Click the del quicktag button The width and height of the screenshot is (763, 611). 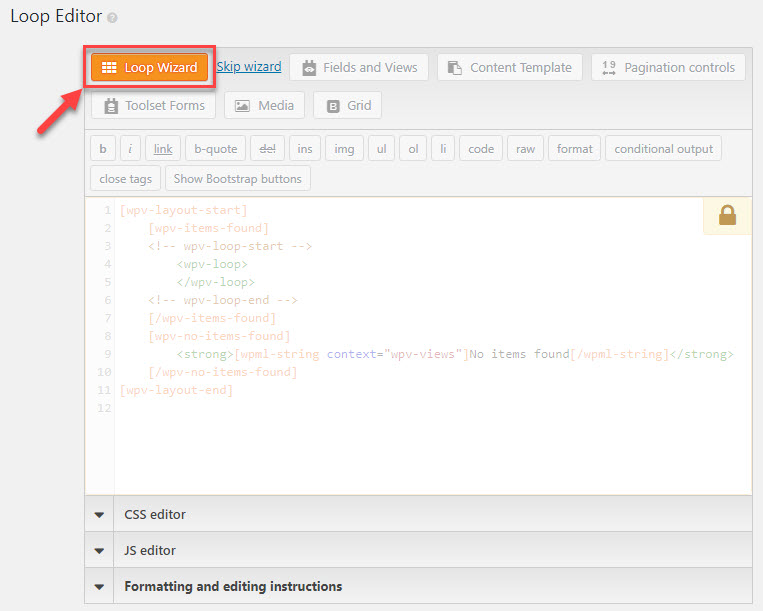[x=267, y=148]
